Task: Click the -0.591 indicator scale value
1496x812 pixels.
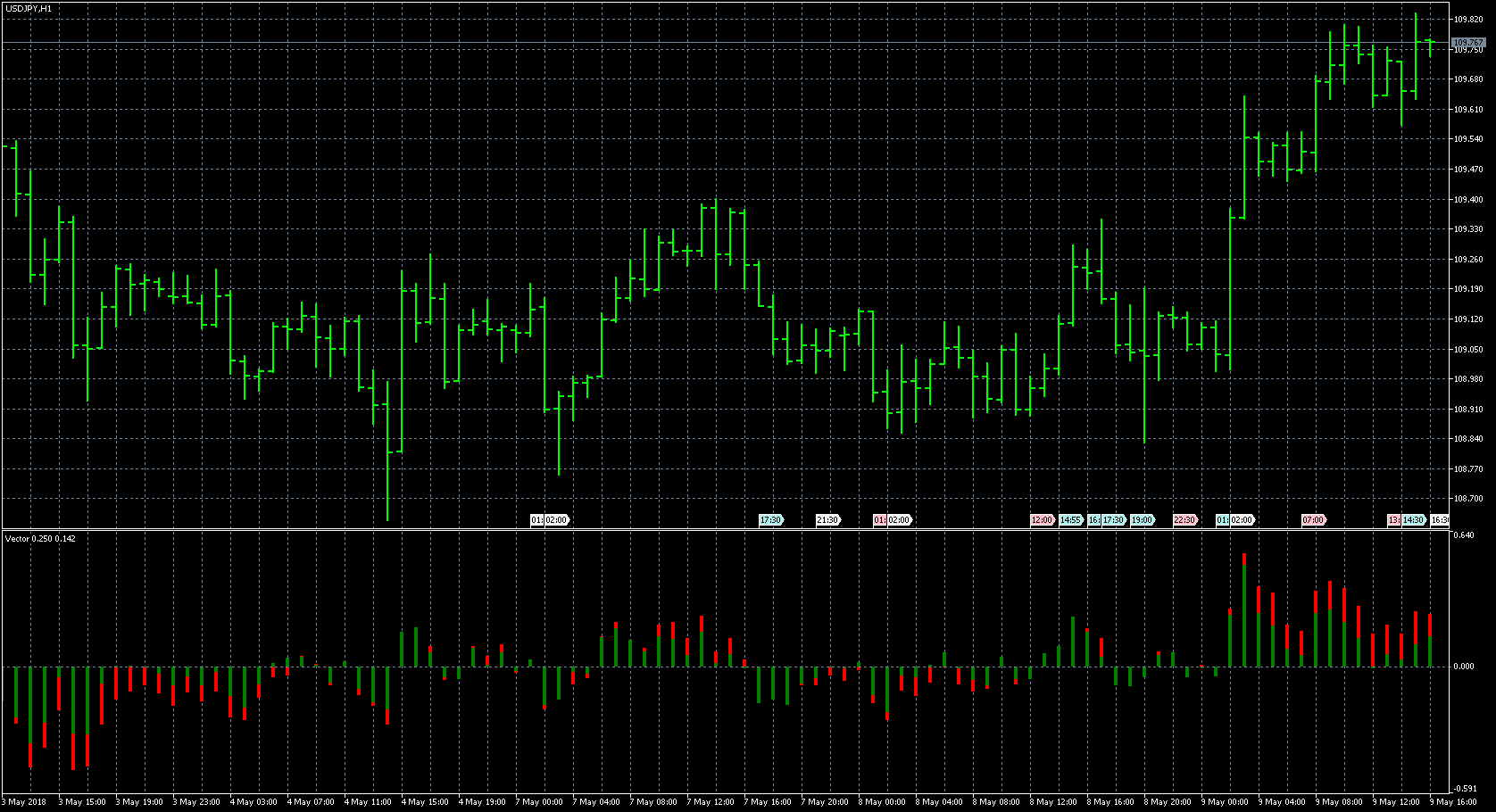Action: pyautogui.click(x=1465, y=789)
